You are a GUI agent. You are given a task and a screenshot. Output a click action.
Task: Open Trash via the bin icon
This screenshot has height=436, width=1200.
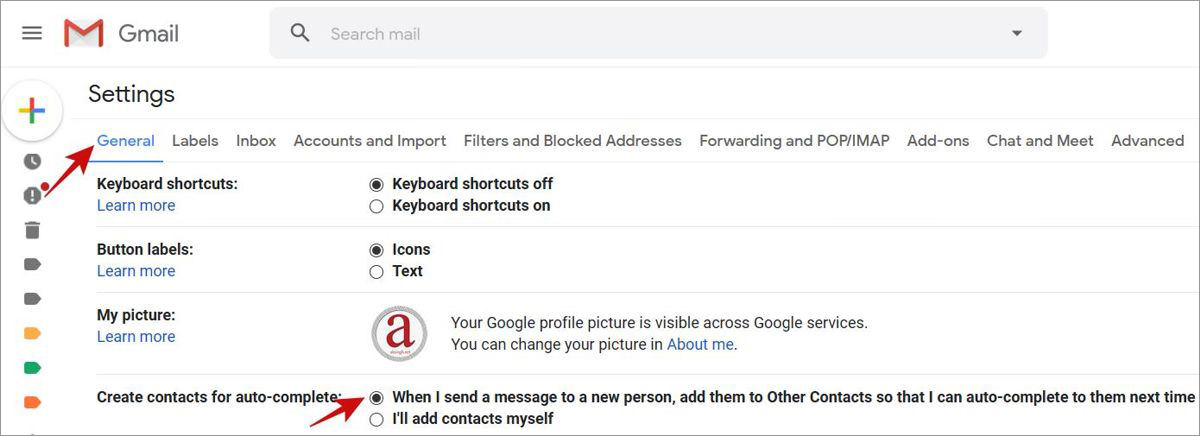pos(32,230)
